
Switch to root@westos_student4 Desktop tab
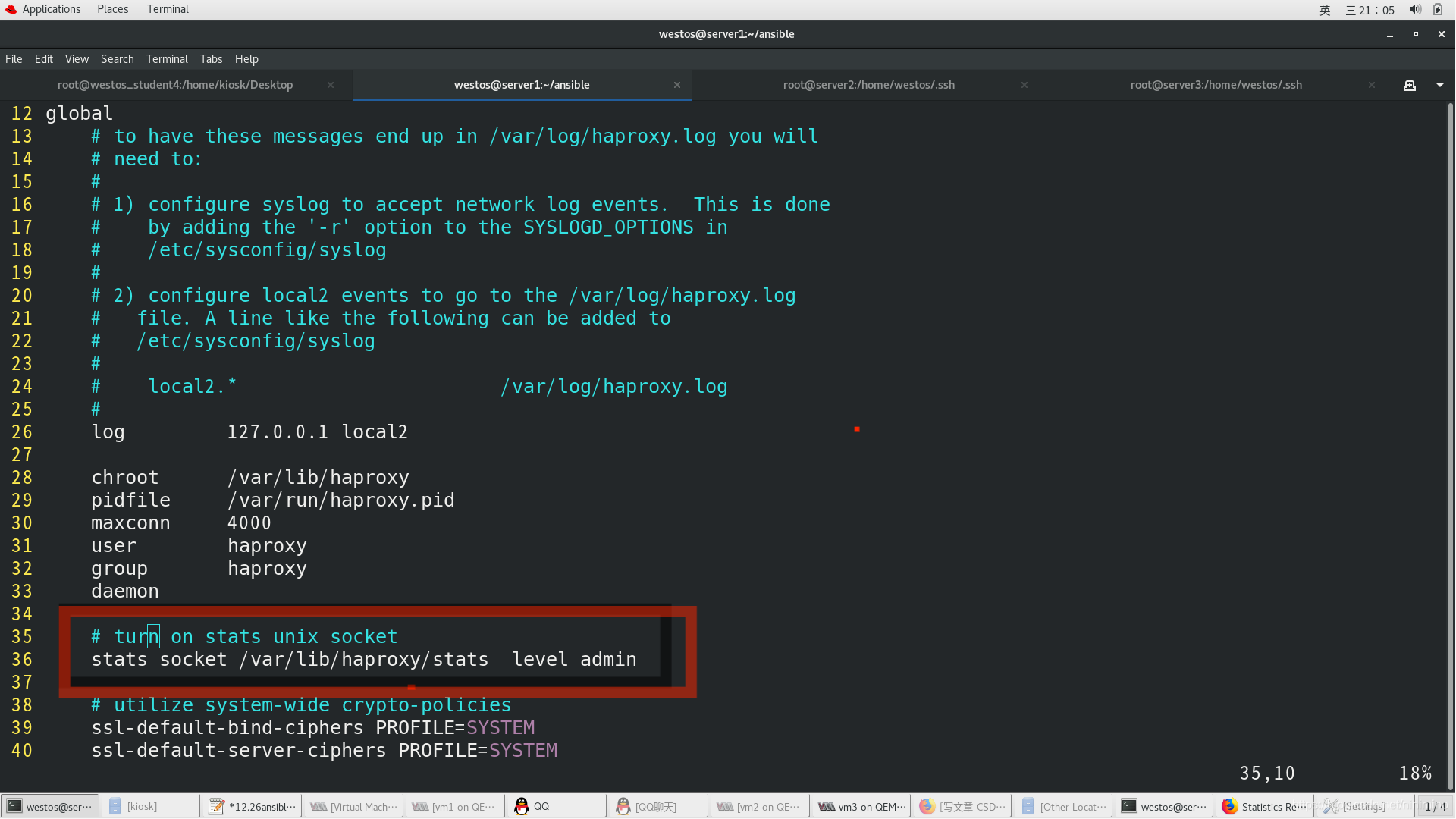pos(175,85)
